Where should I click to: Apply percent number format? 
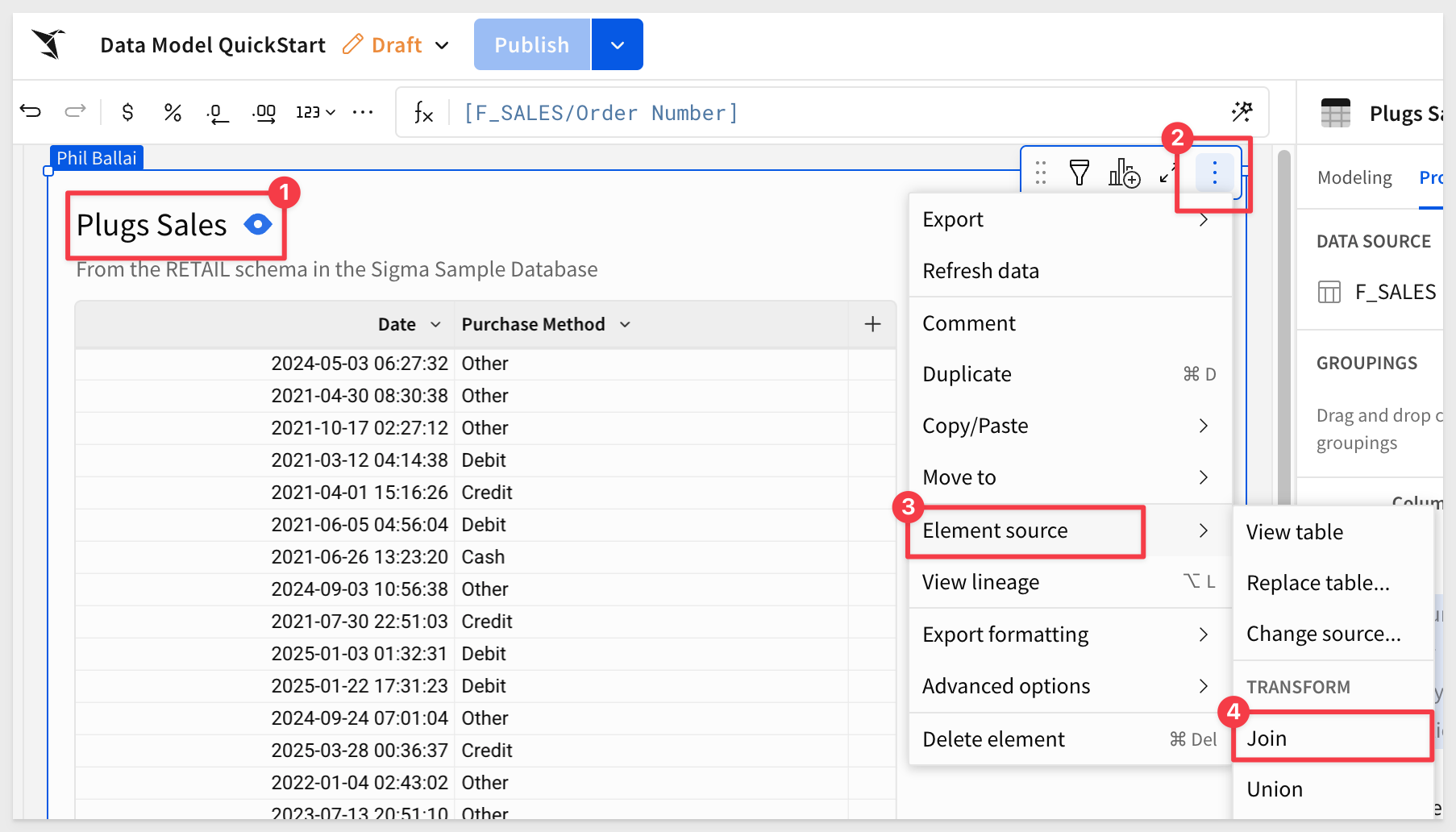pyautogui.click(x=173, y=112)
